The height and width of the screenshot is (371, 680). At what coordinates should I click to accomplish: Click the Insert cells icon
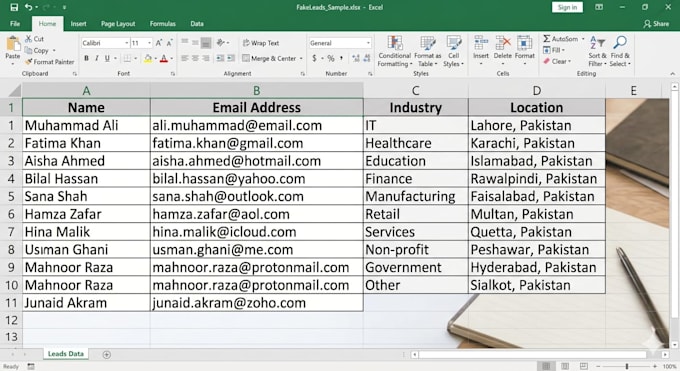click(x=481, y=43)
